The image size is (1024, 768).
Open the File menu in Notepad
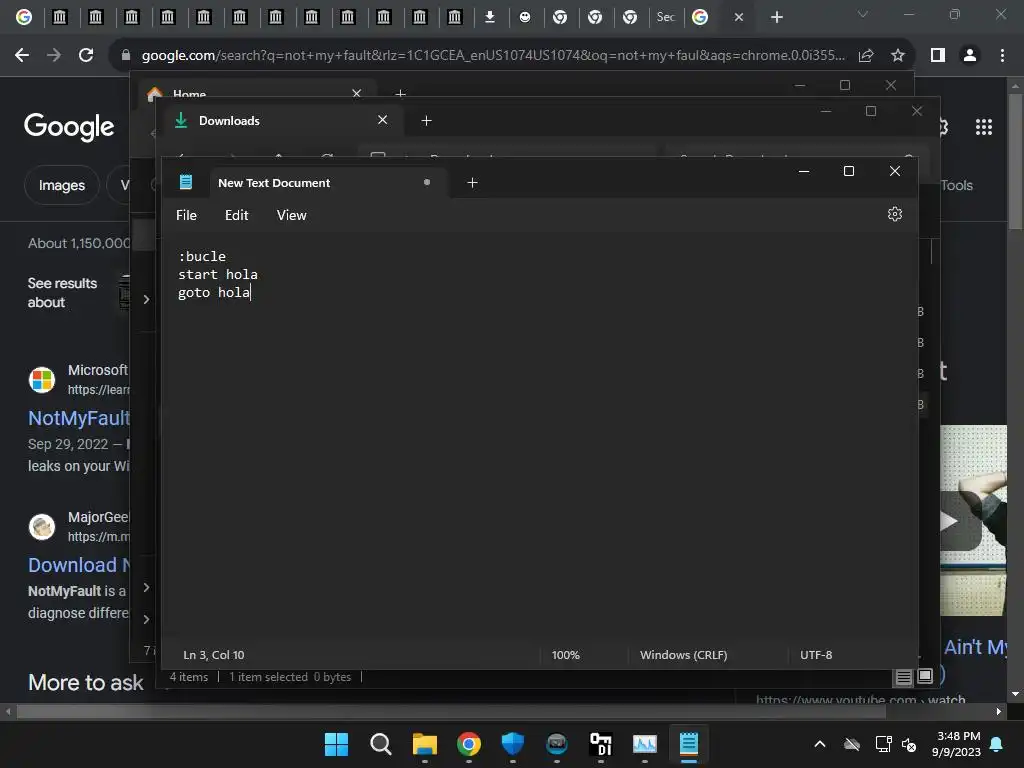click(x=186, y=216)
